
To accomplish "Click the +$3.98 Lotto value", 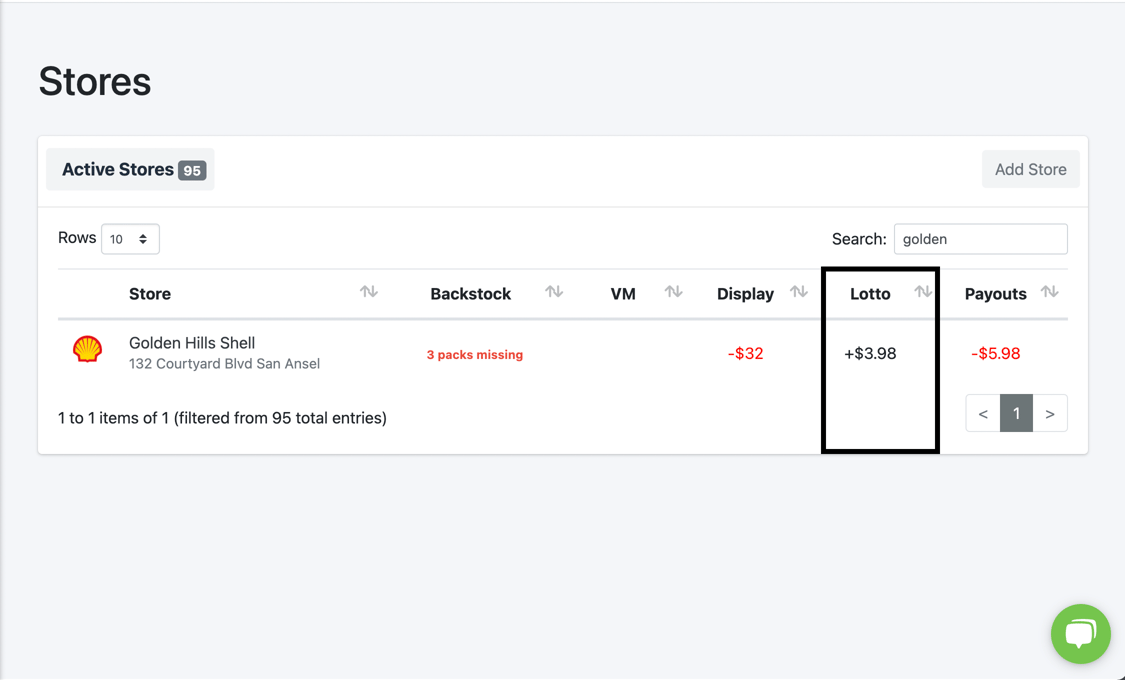I will pos(870,354).
